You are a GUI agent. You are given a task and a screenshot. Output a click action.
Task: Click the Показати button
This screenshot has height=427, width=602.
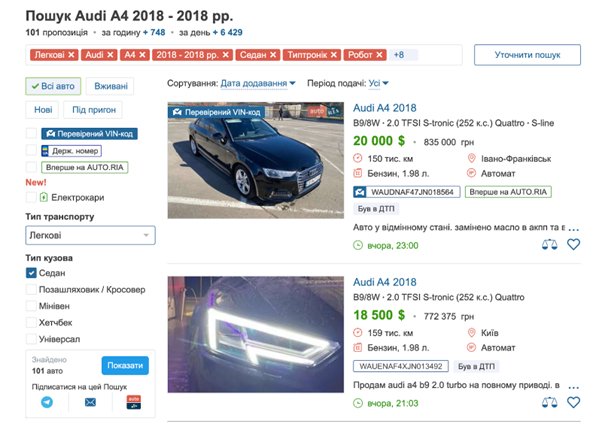coord(125,365)
